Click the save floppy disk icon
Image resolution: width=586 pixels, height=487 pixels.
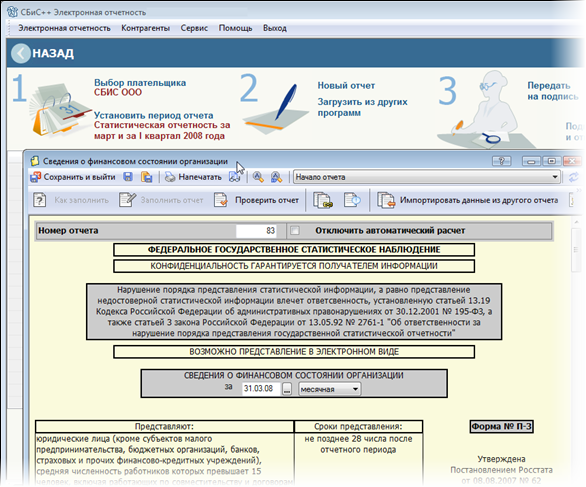(x=128, y=177)
